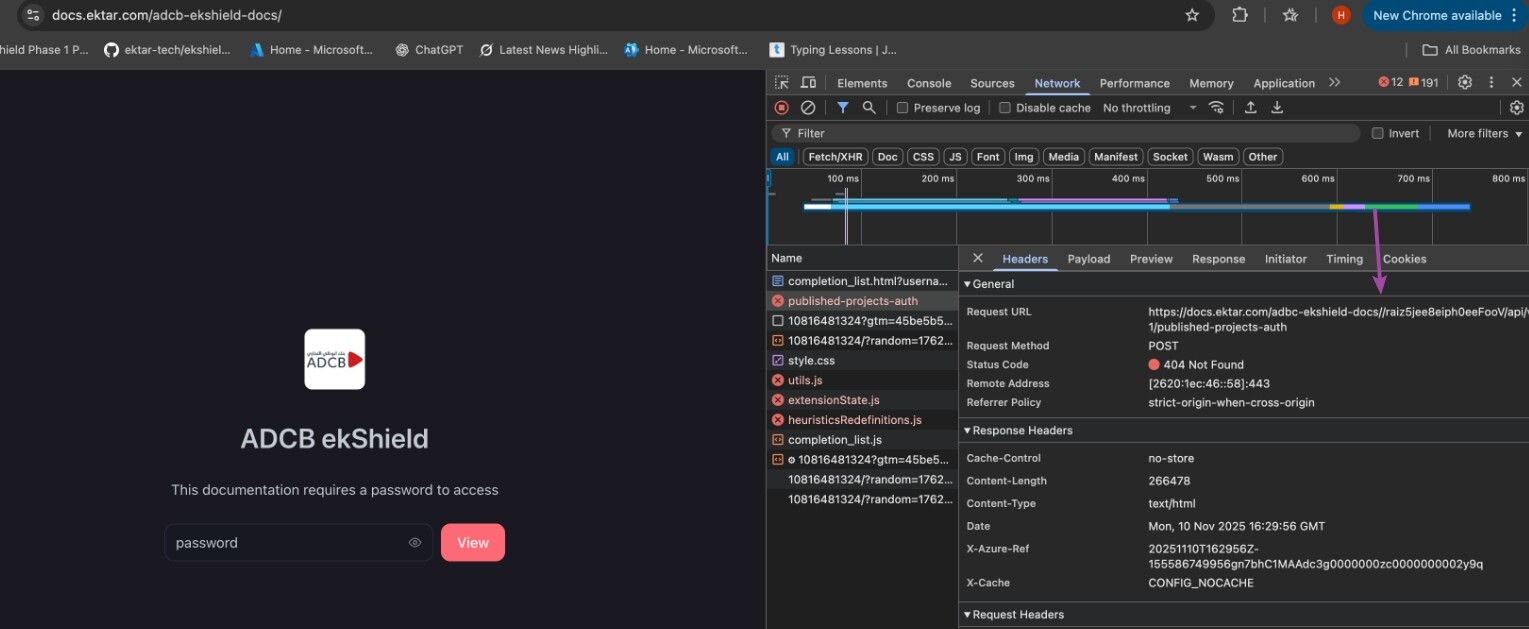
Task: Open network conditions wifi icon
Action: pyautogui.click(x=1217, y=108)
